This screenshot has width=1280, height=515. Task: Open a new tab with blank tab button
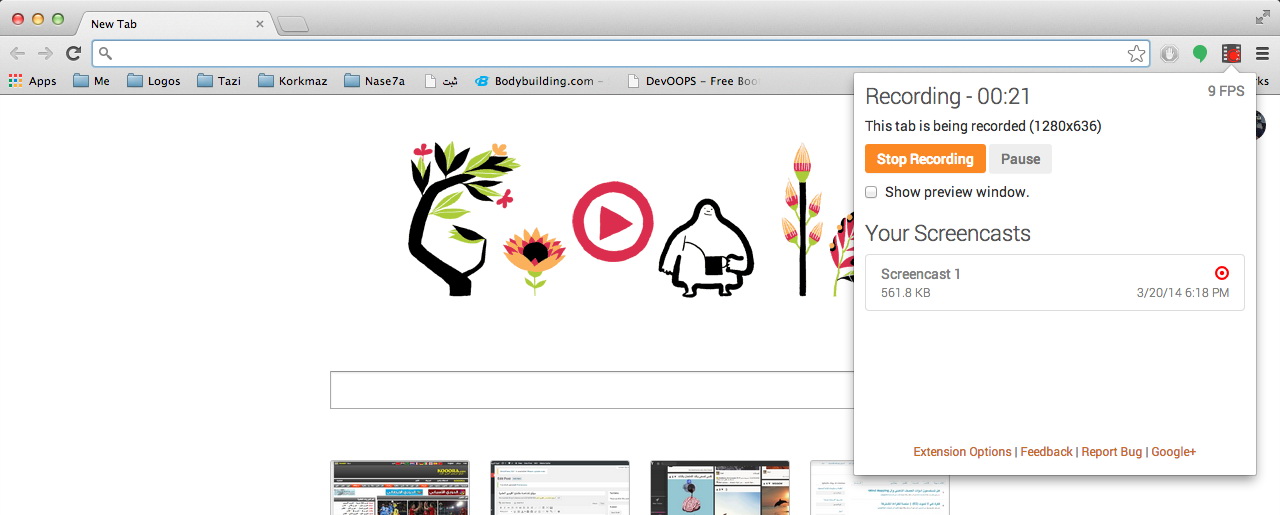[x=292, y=24]
